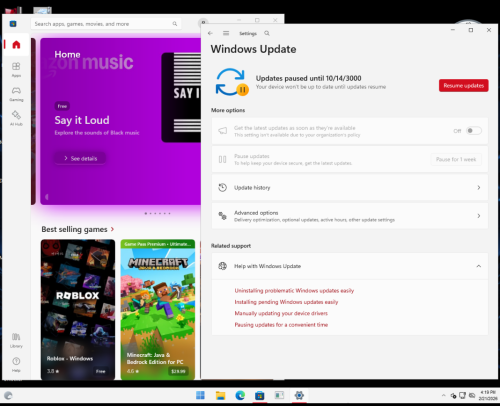
Task: Open AI Hub in Store sidebar
Action: pyautogui.click(x=16, y=118)
